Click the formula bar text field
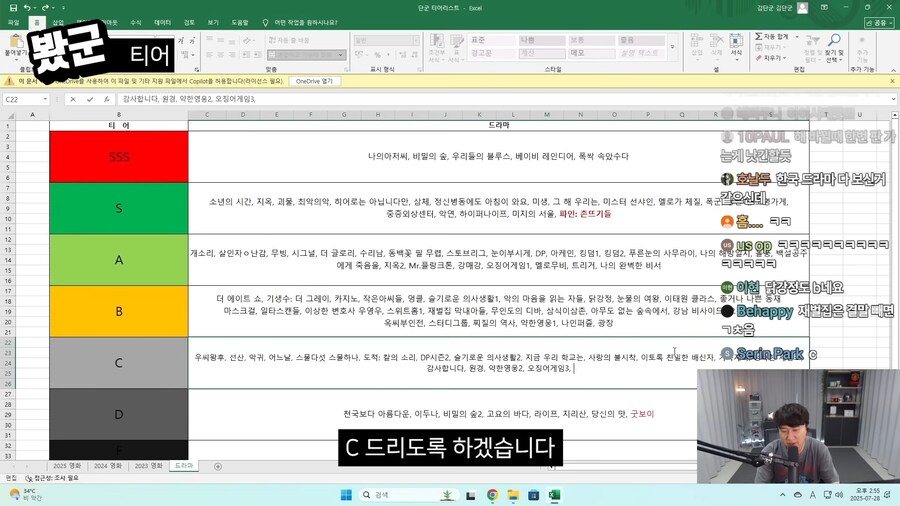This screenshot has height=506, width=900. pos(503,99)
